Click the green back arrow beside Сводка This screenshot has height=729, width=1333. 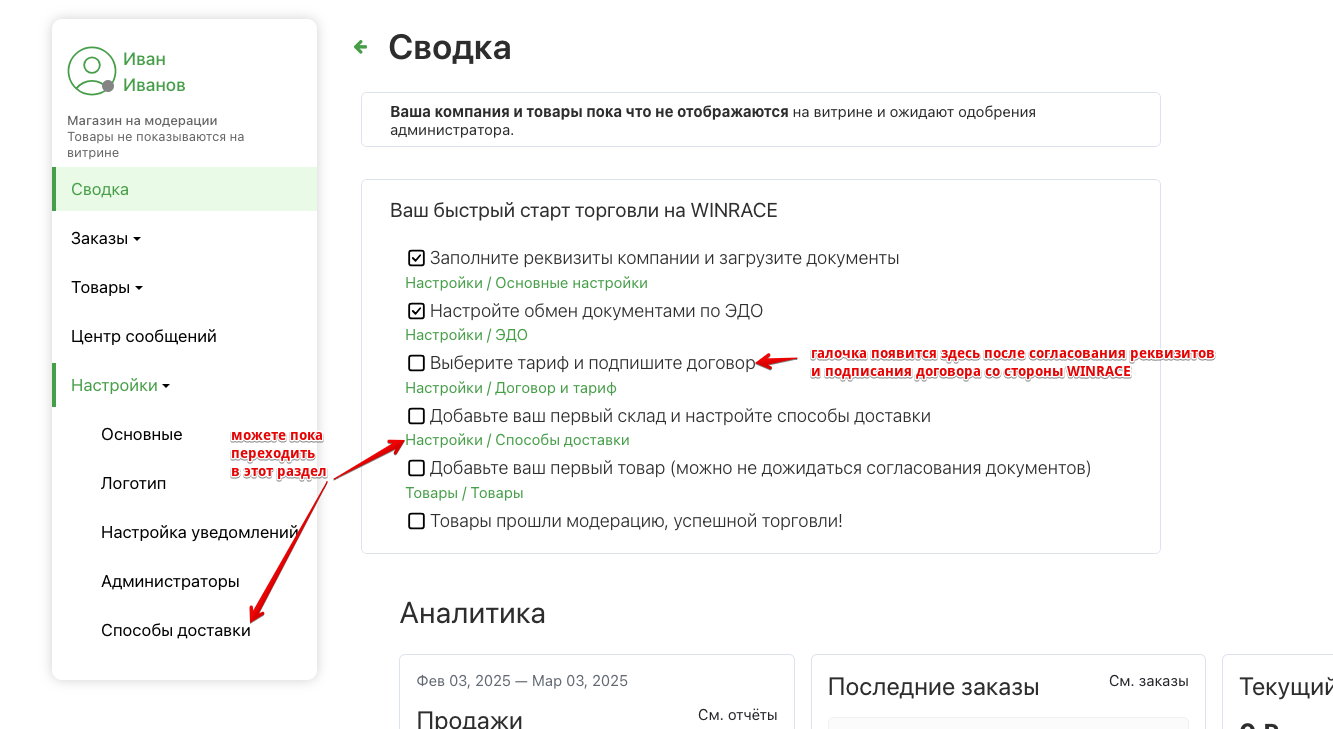361,46
